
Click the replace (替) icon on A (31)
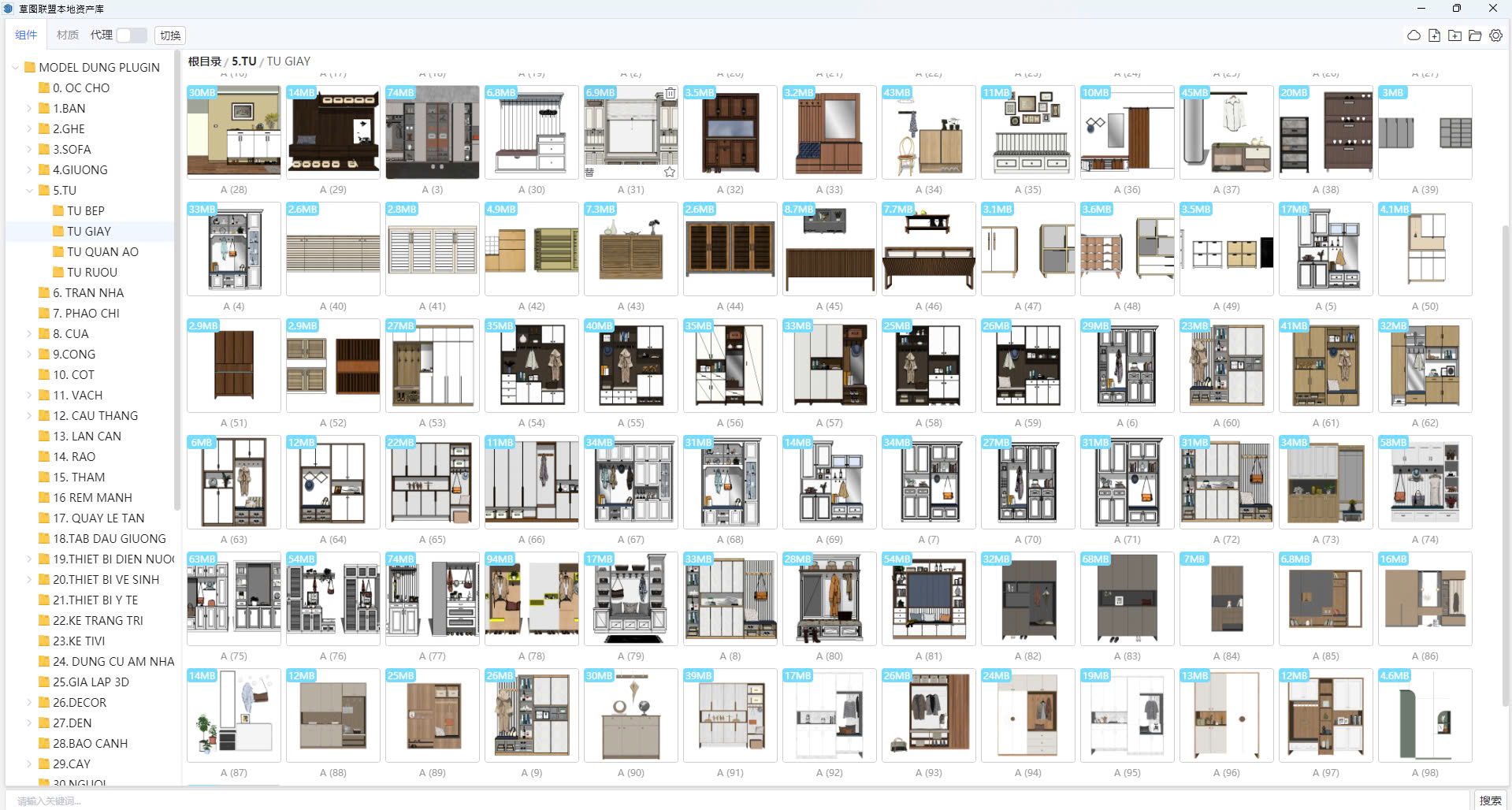tap(590, 172)
